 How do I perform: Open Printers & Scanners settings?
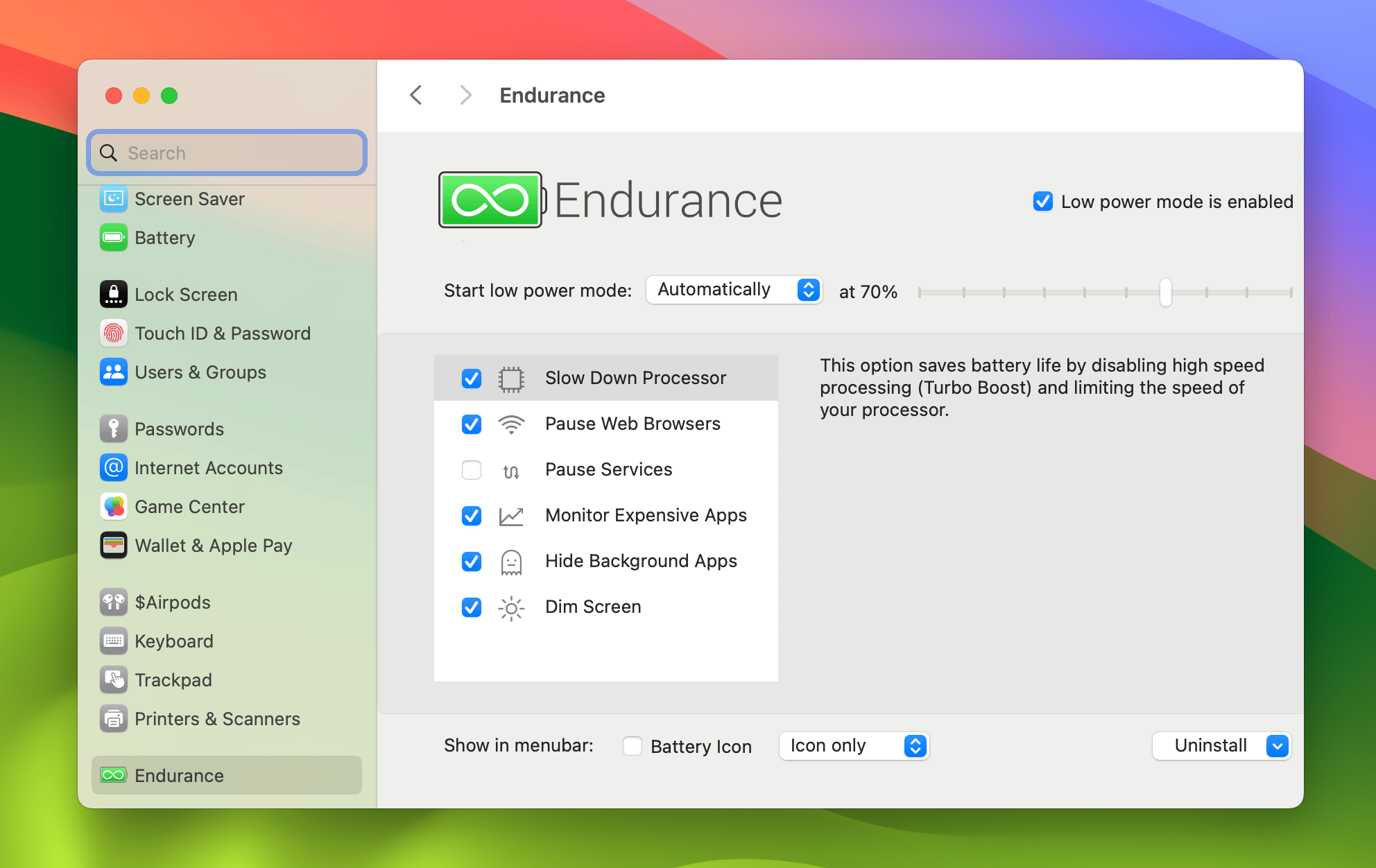click(227, 719)
